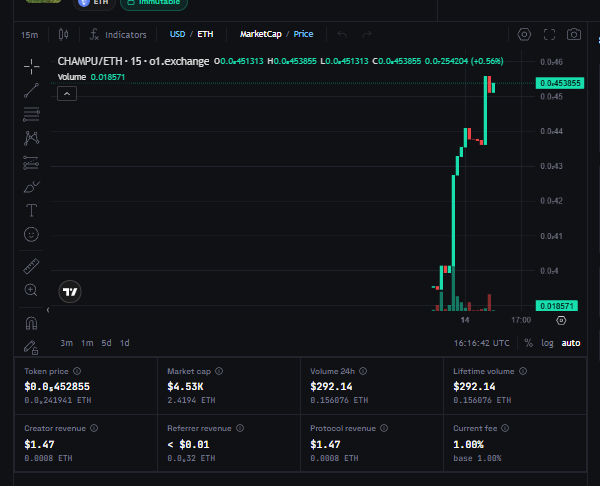Click the Current fee info icon
The image size is (600, 486).
click(x=505, y=428)
